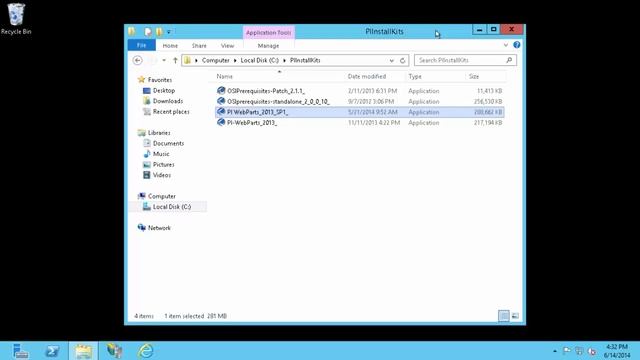
Task: Open the Recycle Bin on the desktop
Action: [x=16, y=19]
